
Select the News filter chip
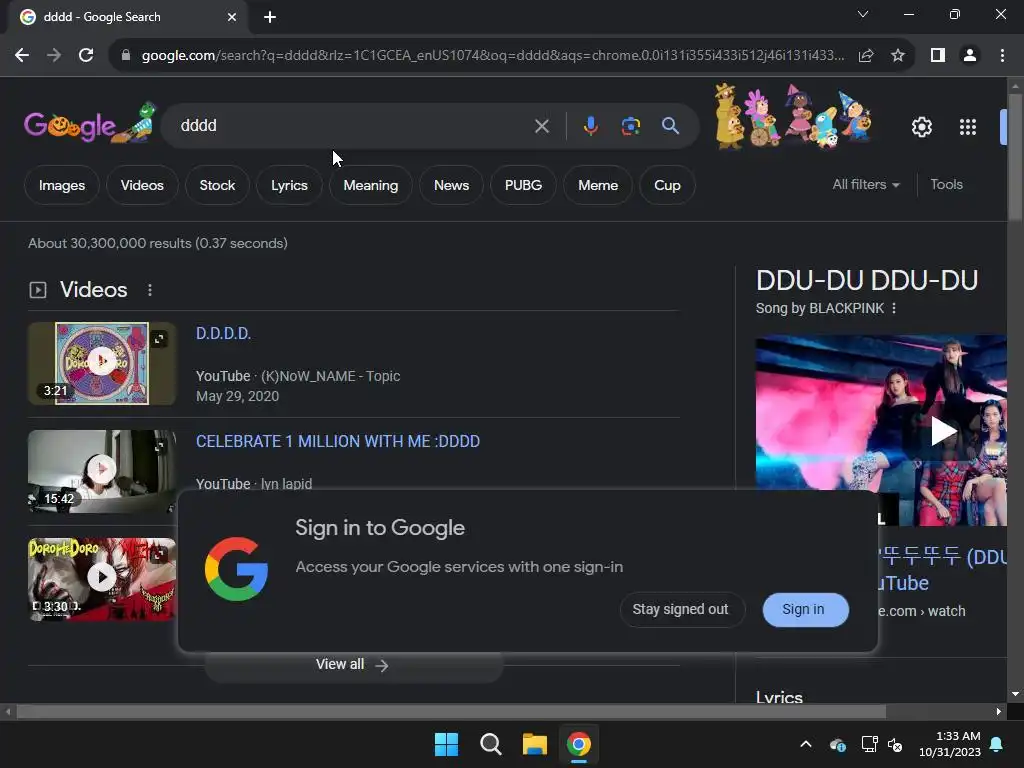coord(451,185)
